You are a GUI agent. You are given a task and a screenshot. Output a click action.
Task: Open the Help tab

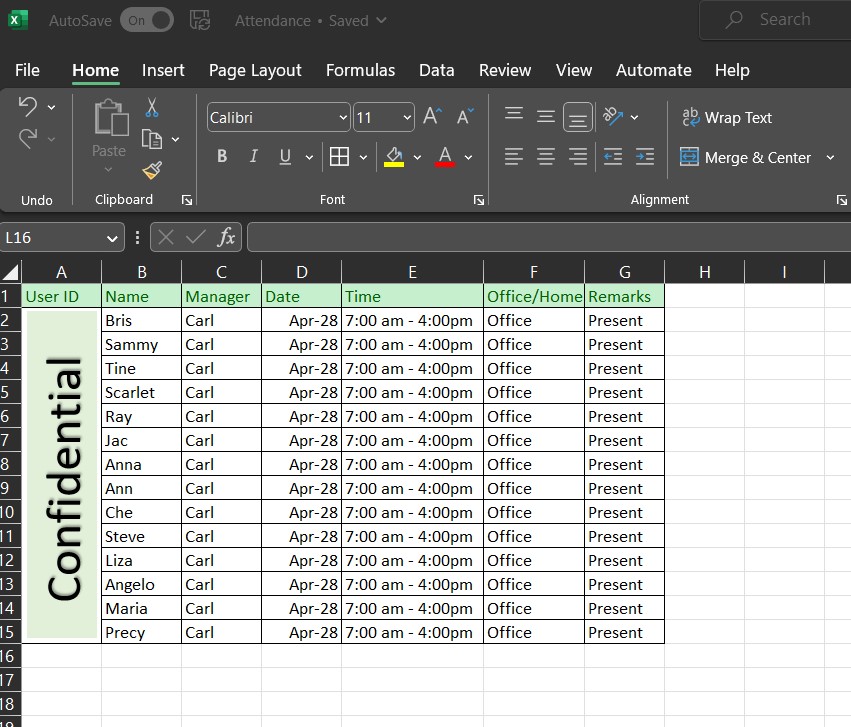[x=732, y=70]
